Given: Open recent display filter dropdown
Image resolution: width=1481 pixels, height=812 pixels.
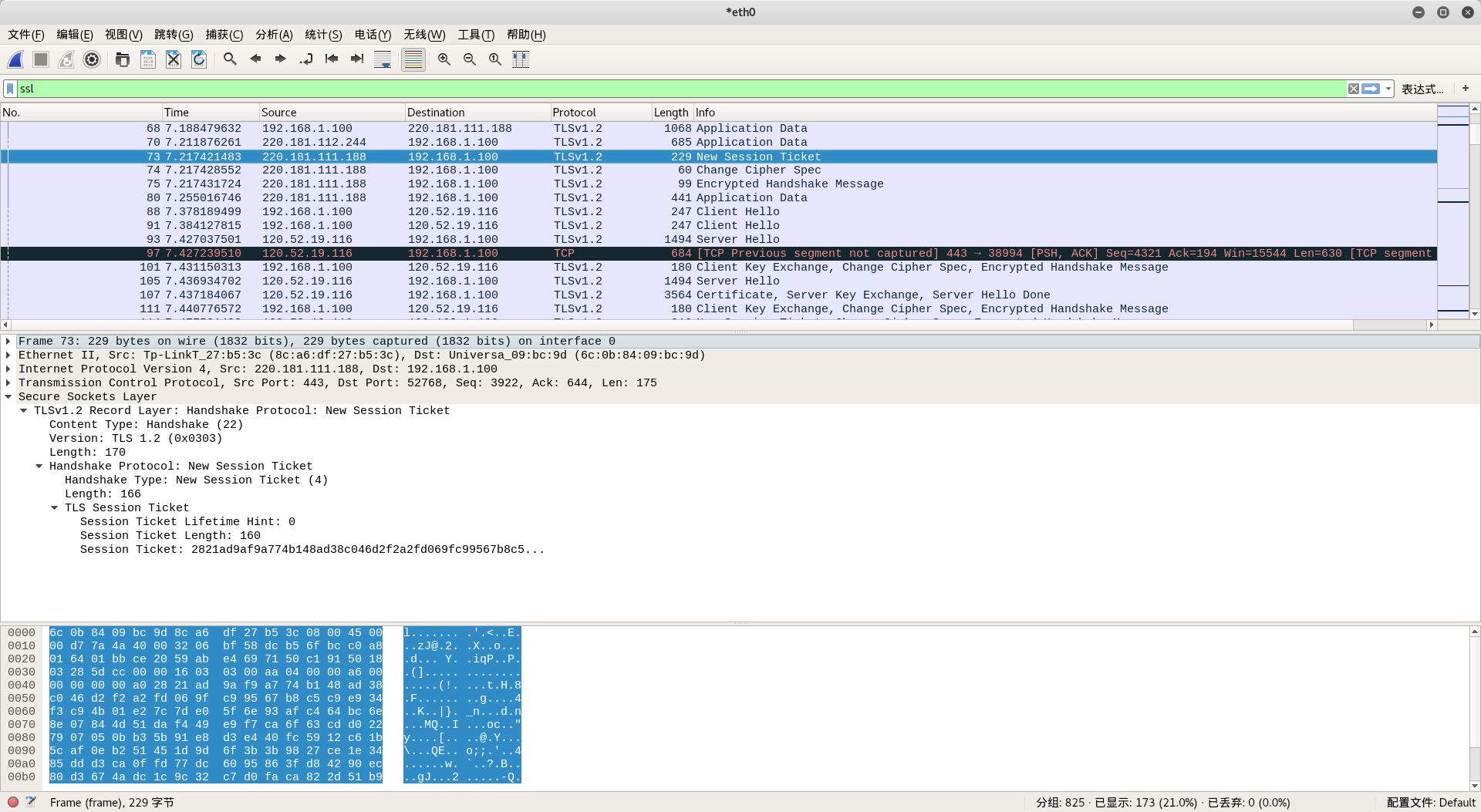Looking at the screenshot, I should (1388, 89).
